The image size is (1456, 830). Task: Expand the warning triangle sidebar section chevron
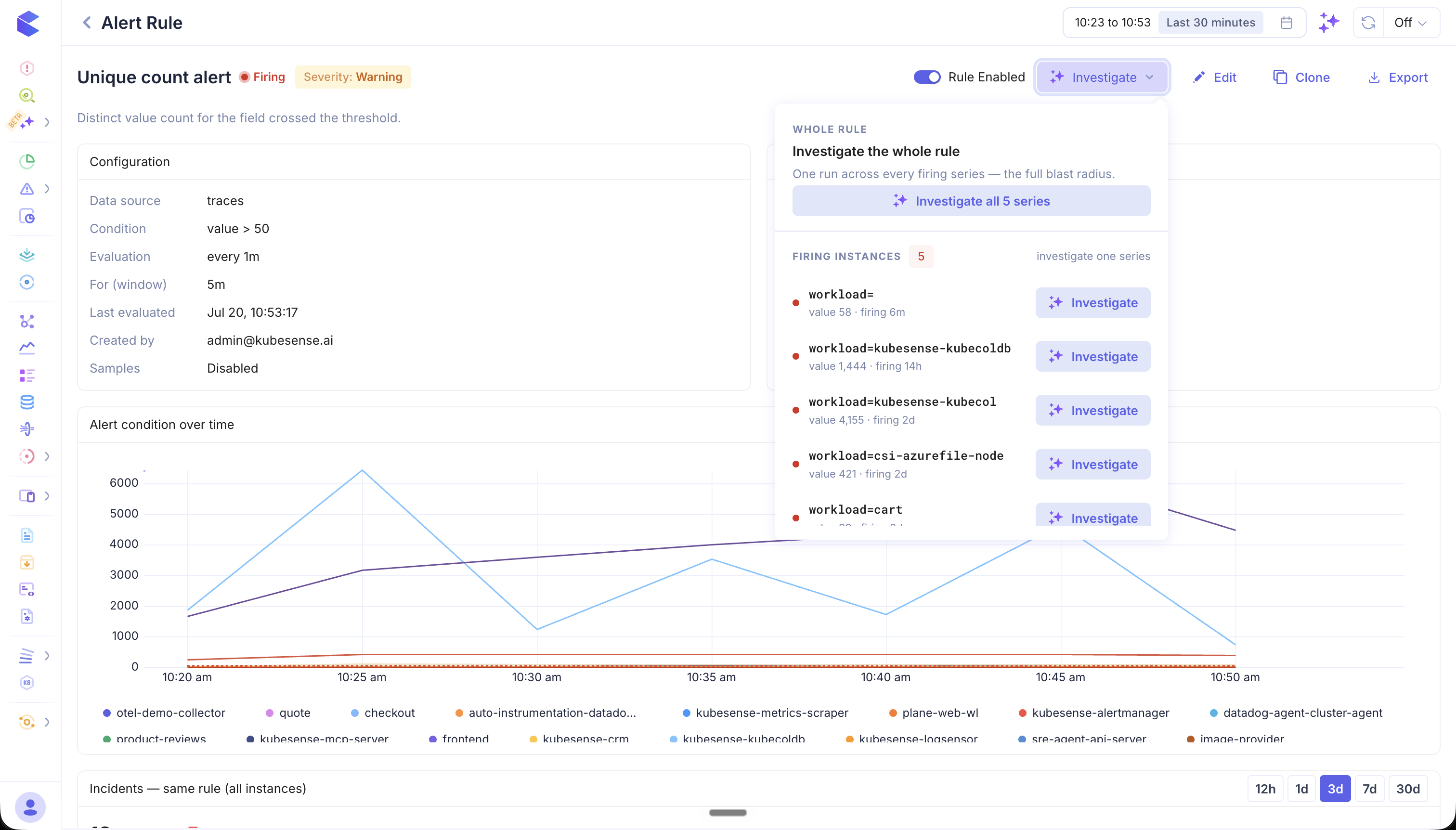(47, 189)
